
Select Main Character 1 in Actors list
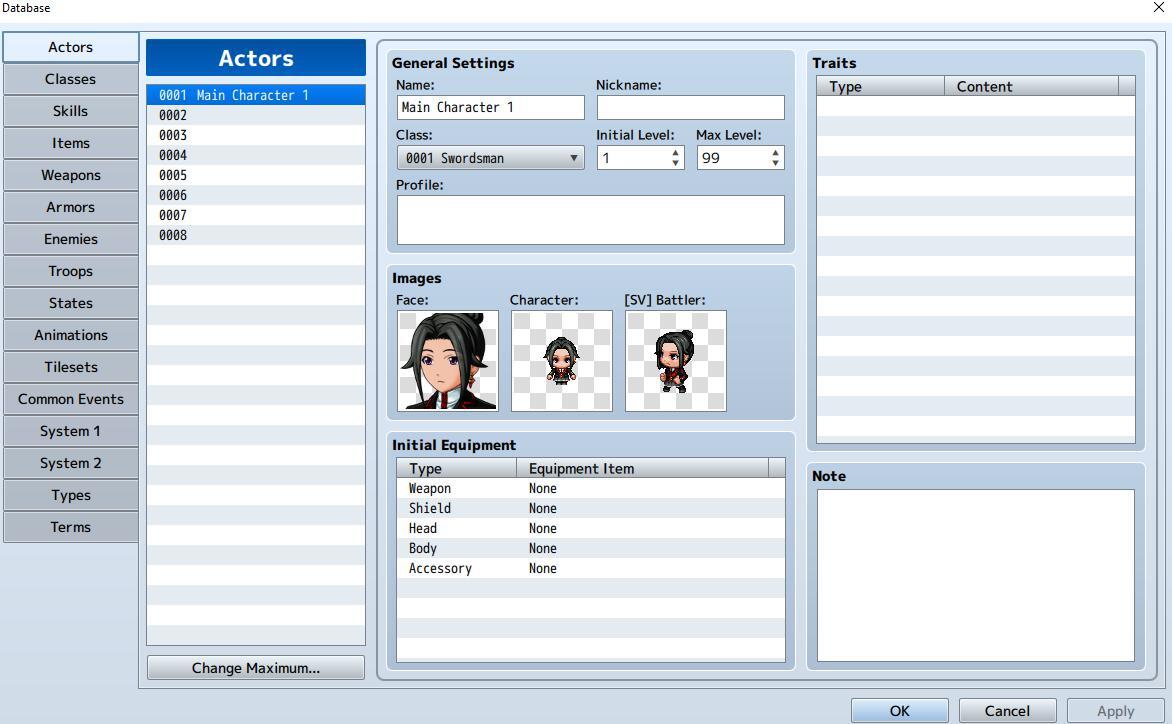[x=255, y=95]
